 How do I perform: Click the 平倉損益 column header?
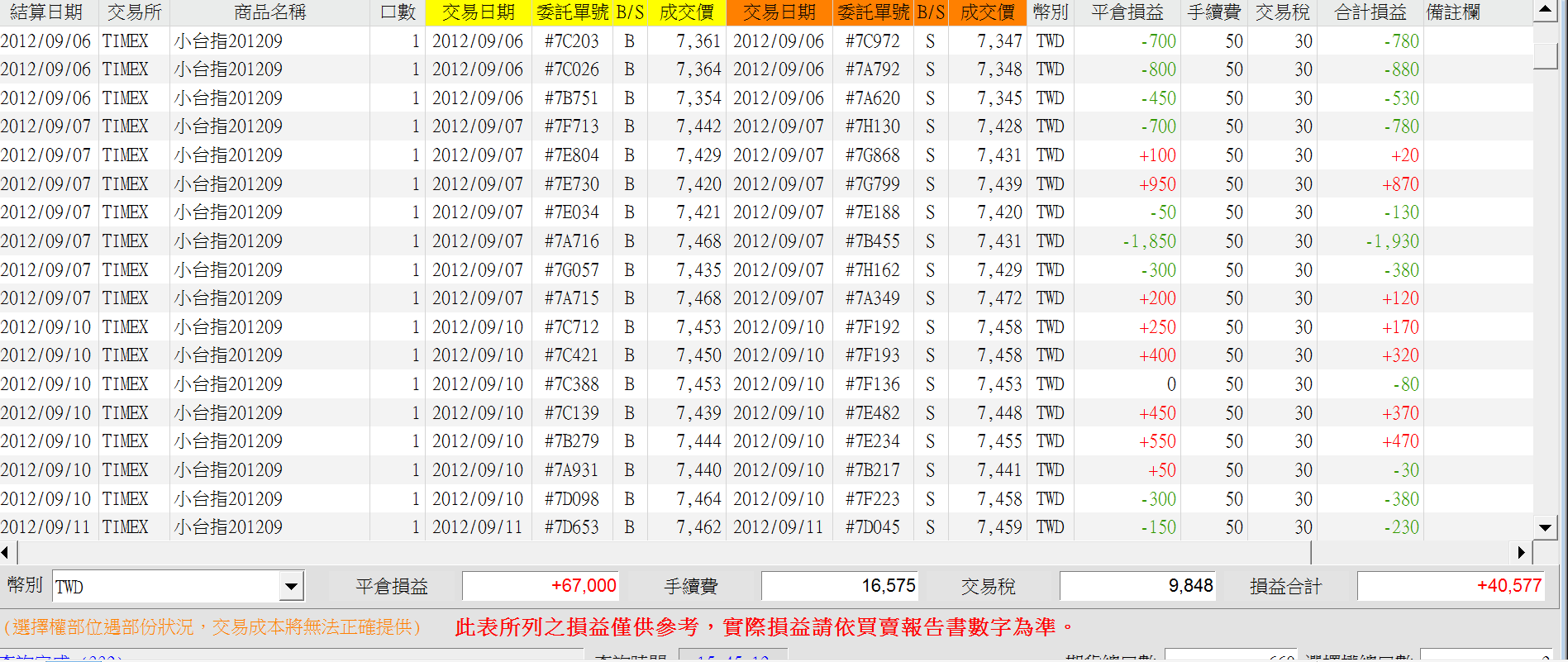pyautogui.click(x=1127, y=12)
